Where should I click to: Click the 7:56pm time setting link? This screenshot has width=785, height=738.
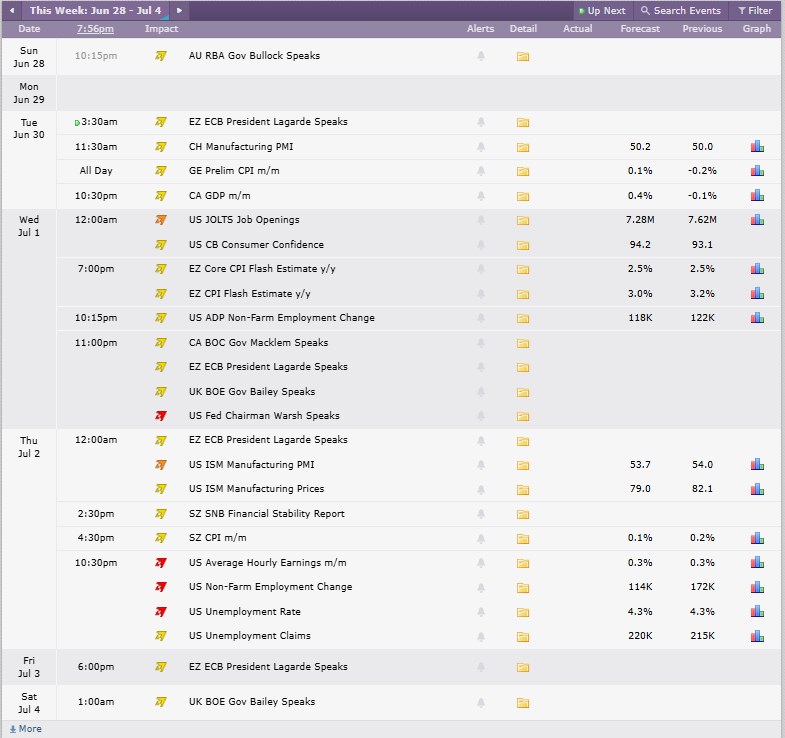pos(95,29)
